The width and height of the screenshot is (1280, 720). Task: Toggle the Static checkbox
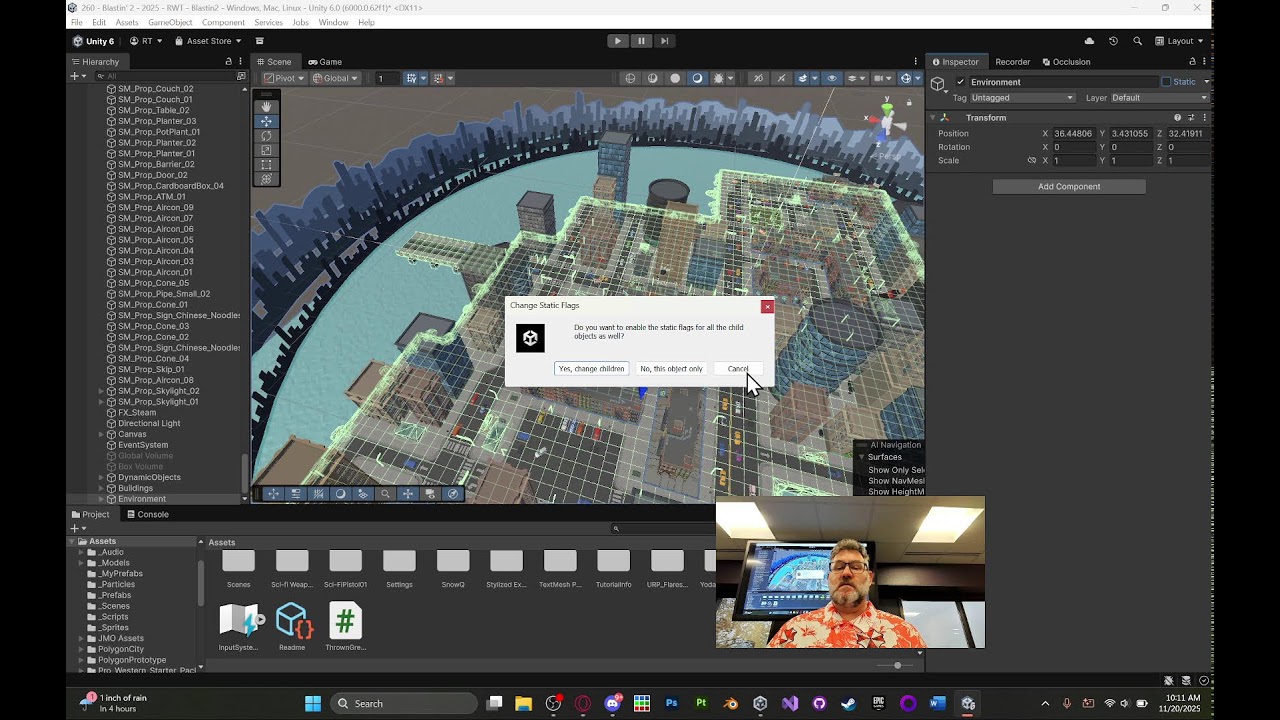(1166, 82)
